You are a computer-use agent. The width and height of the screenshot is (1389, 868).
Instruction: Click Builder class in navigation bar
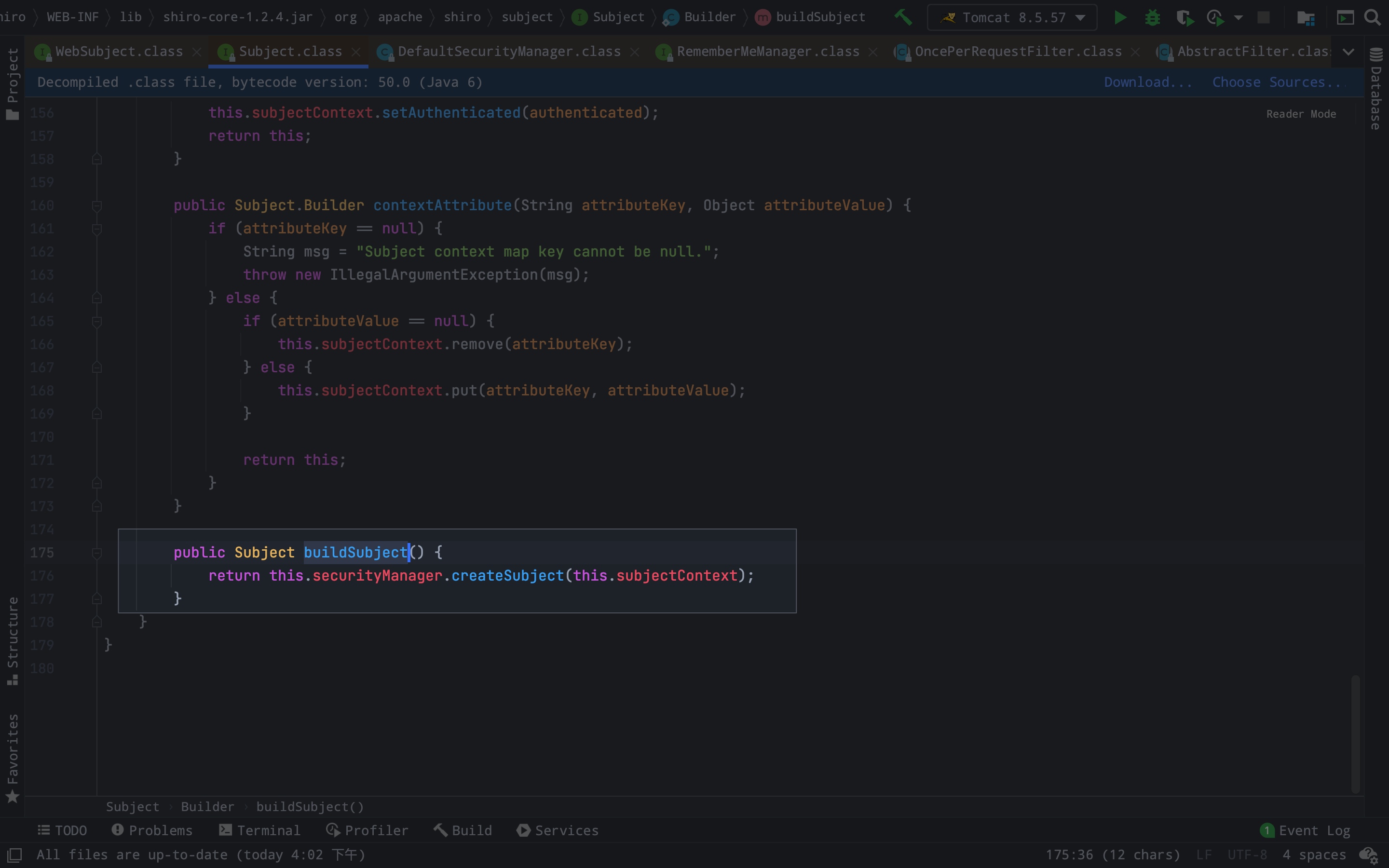(x=700, y=17)
